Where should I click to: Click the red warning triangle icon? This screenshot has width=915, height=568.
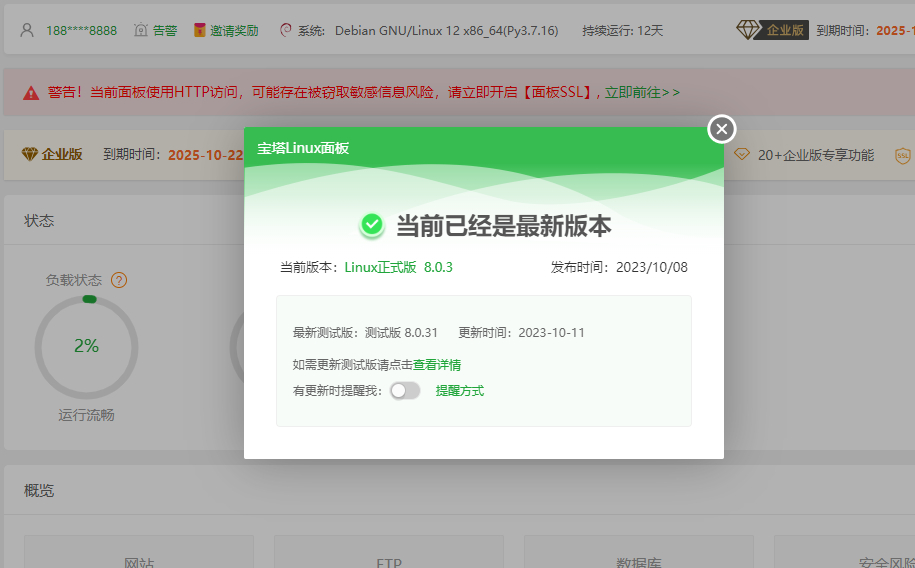pos(30,92)
